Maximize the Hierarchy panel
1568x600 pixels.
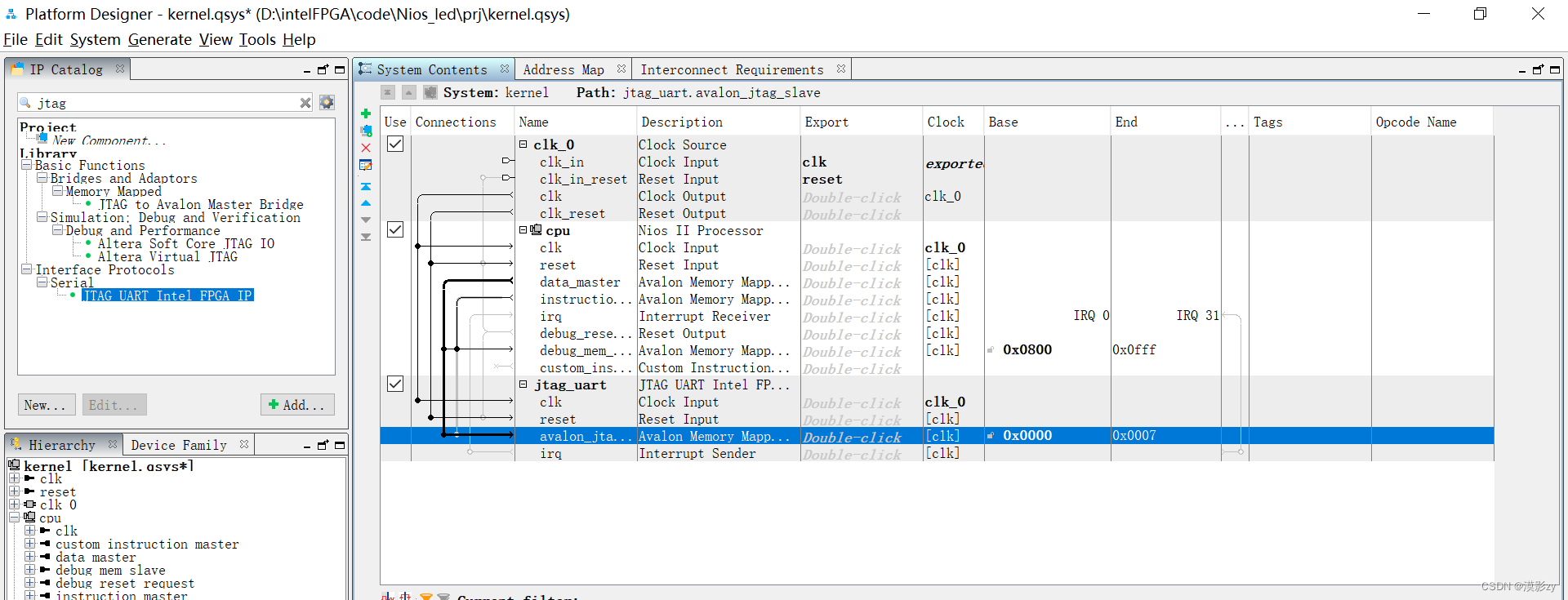[x=340, y=445]
